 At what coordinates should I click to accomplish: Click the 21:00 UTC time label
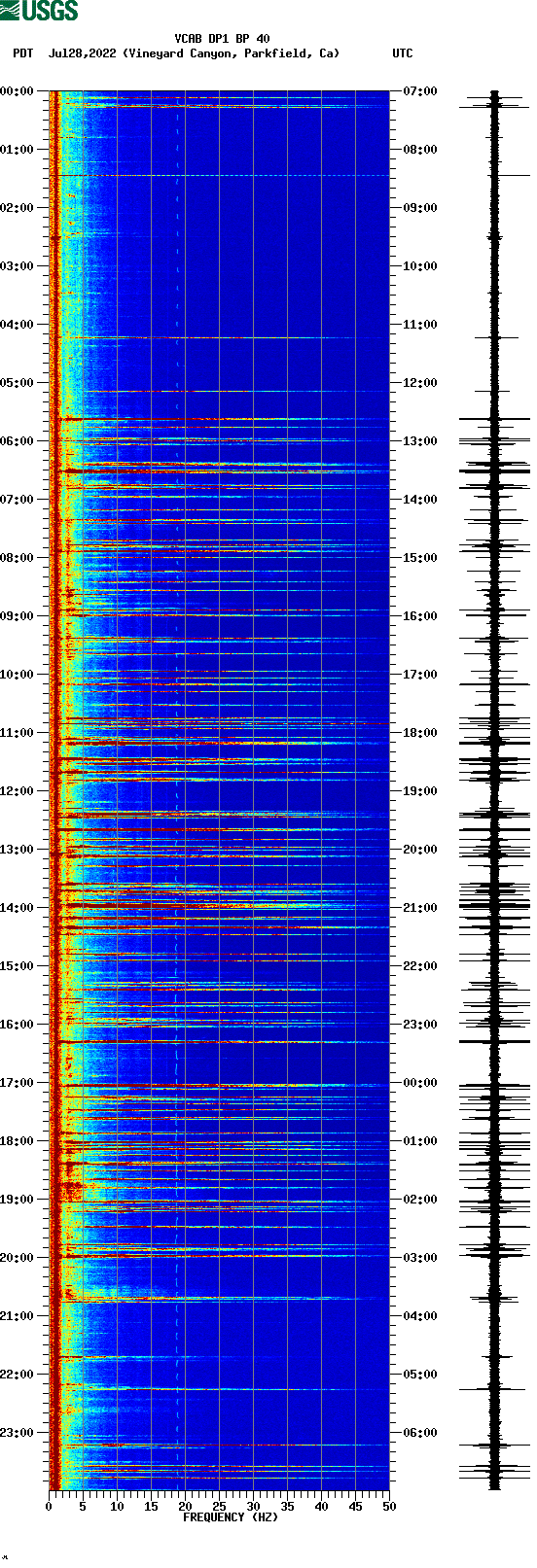click(x=420, y=908)
